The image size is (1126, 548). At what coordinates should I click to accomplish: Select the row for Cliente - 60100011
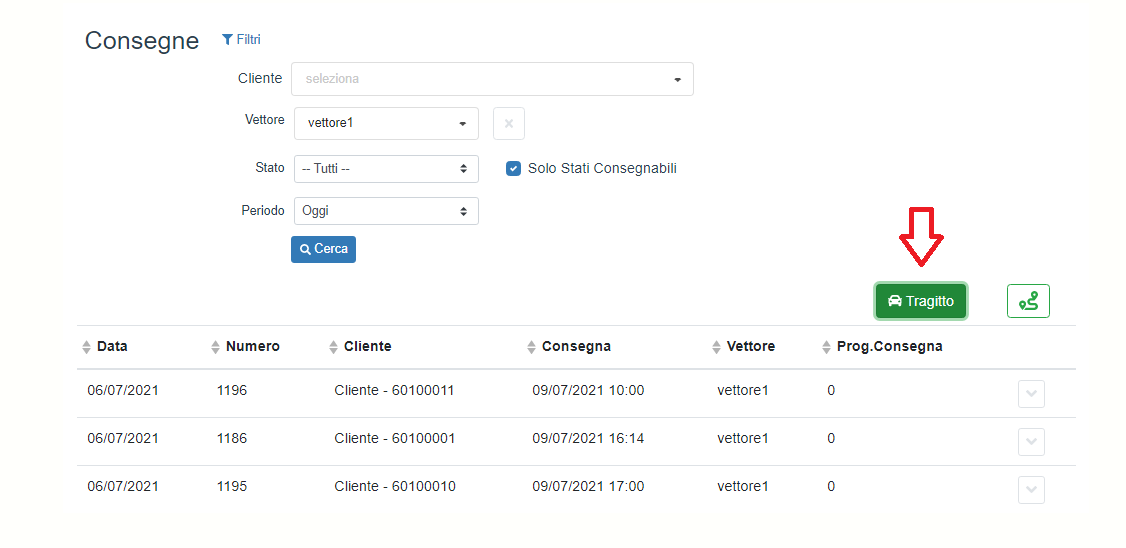[394, 391]
